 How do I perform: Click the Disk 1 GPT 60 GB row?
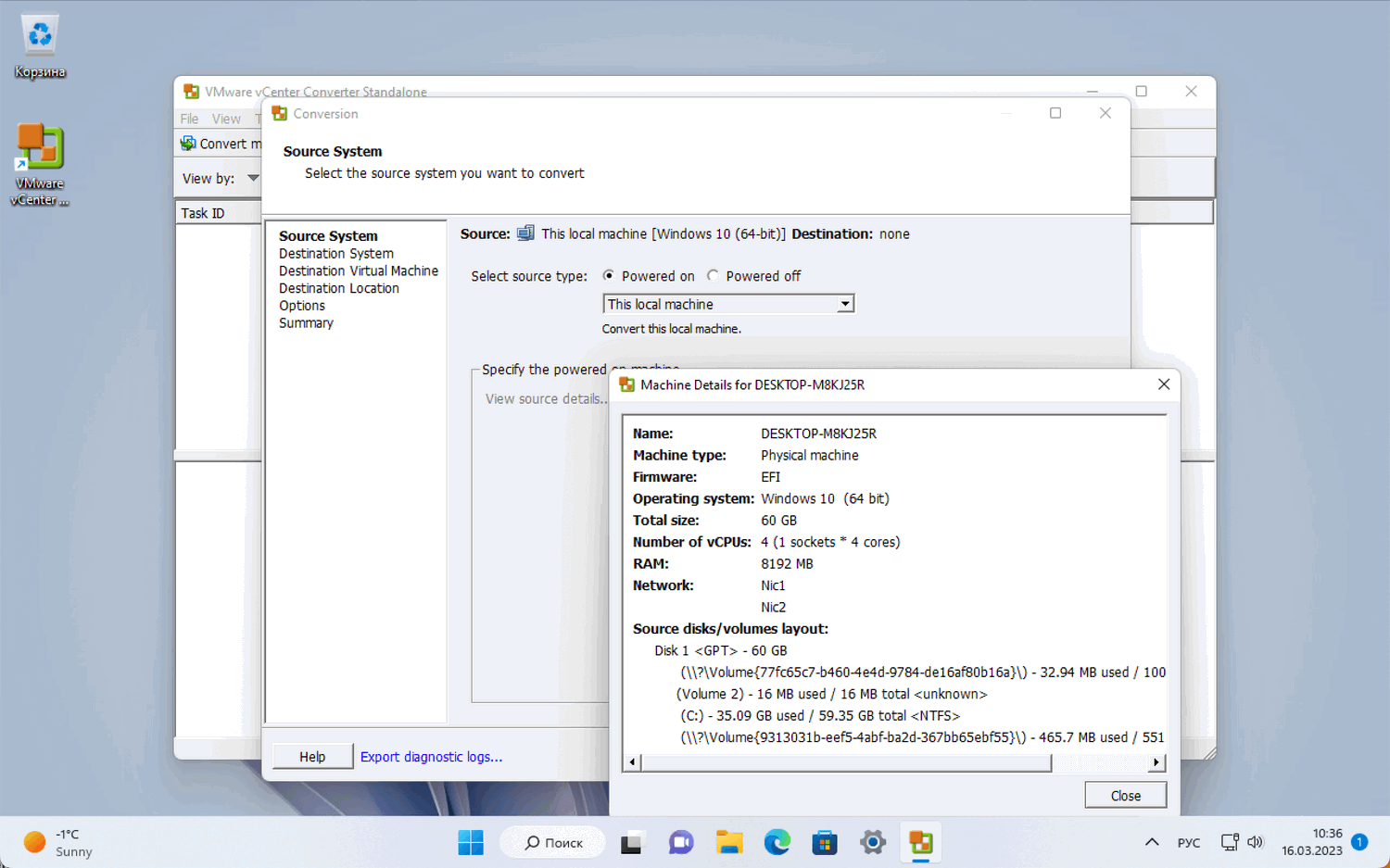click(x=721, y=651)
